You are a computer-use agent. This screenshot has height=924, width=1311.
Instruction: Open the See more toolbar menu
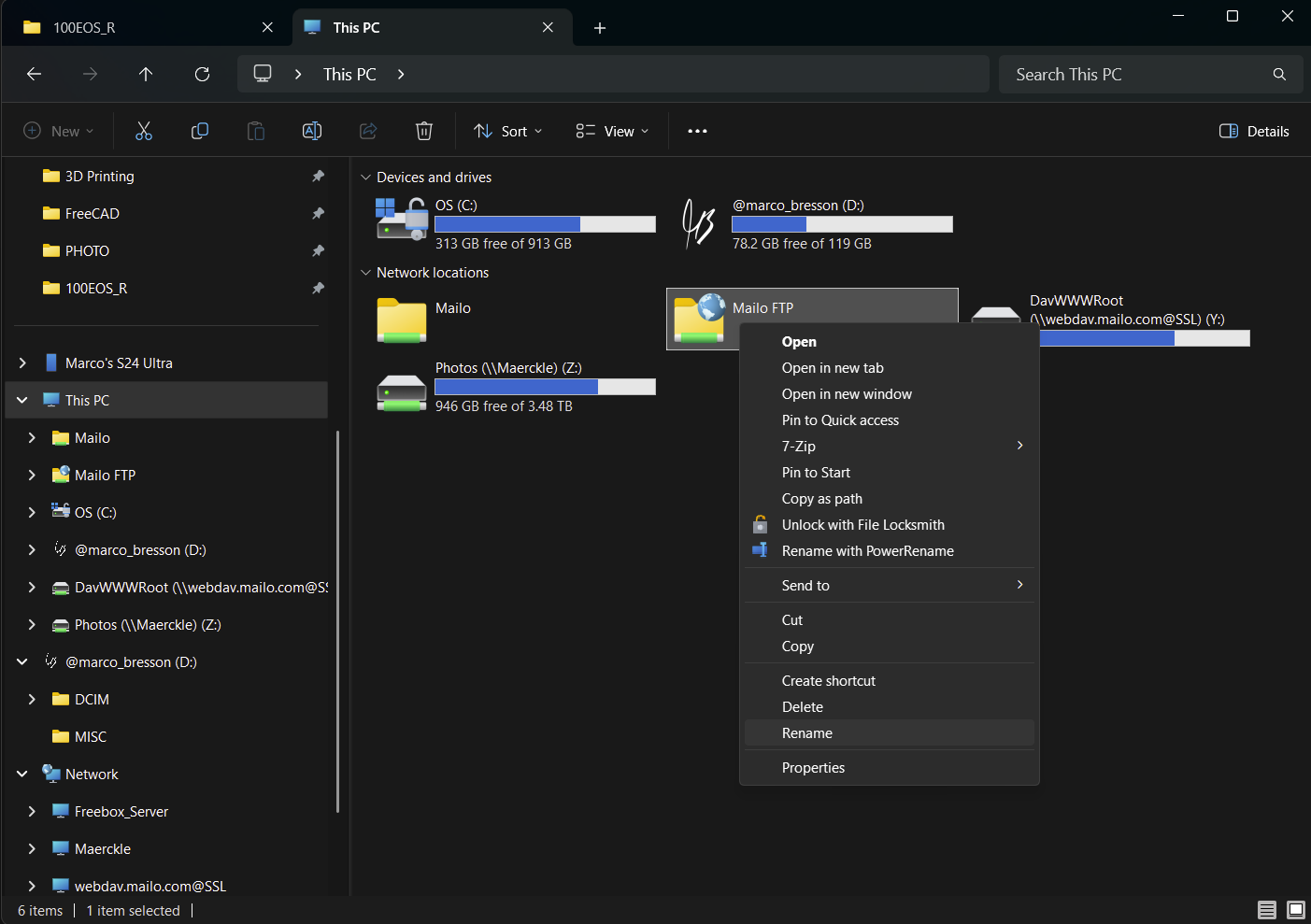tap(697, 131)
